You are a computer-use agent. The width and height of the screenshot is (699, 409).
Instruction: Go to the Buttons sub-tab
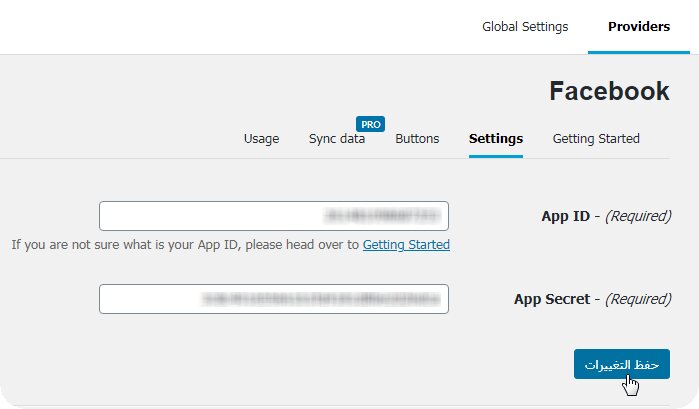pos(417,139)
